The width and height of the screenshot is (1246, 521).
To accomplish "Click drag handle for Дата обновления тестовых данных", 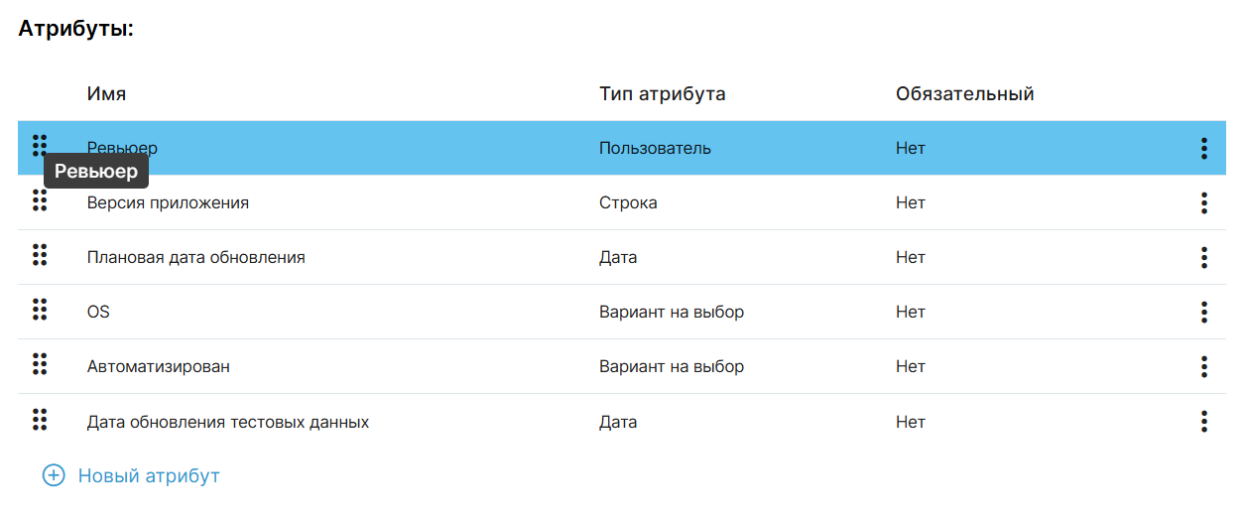I will point(40,420).
